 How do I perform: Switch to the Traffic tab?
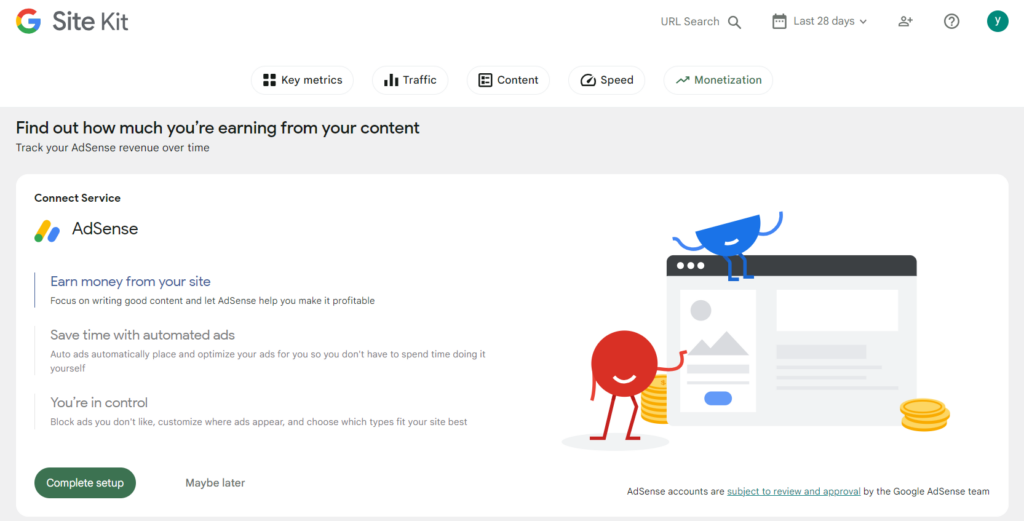[410, 80]
